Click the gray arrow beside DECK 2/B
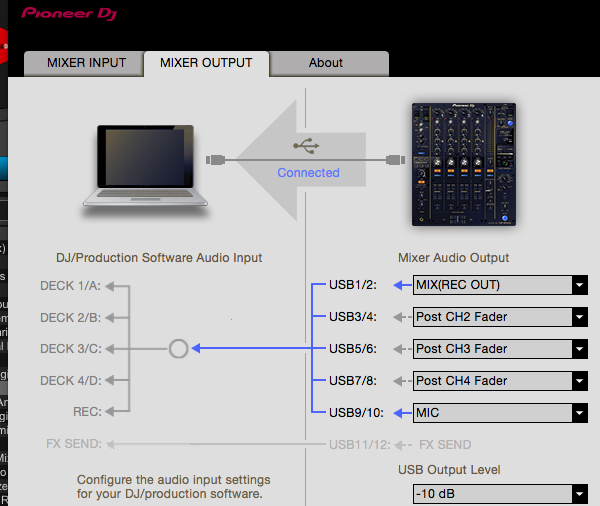The image size is (600, 506). (x=115, y=318)
